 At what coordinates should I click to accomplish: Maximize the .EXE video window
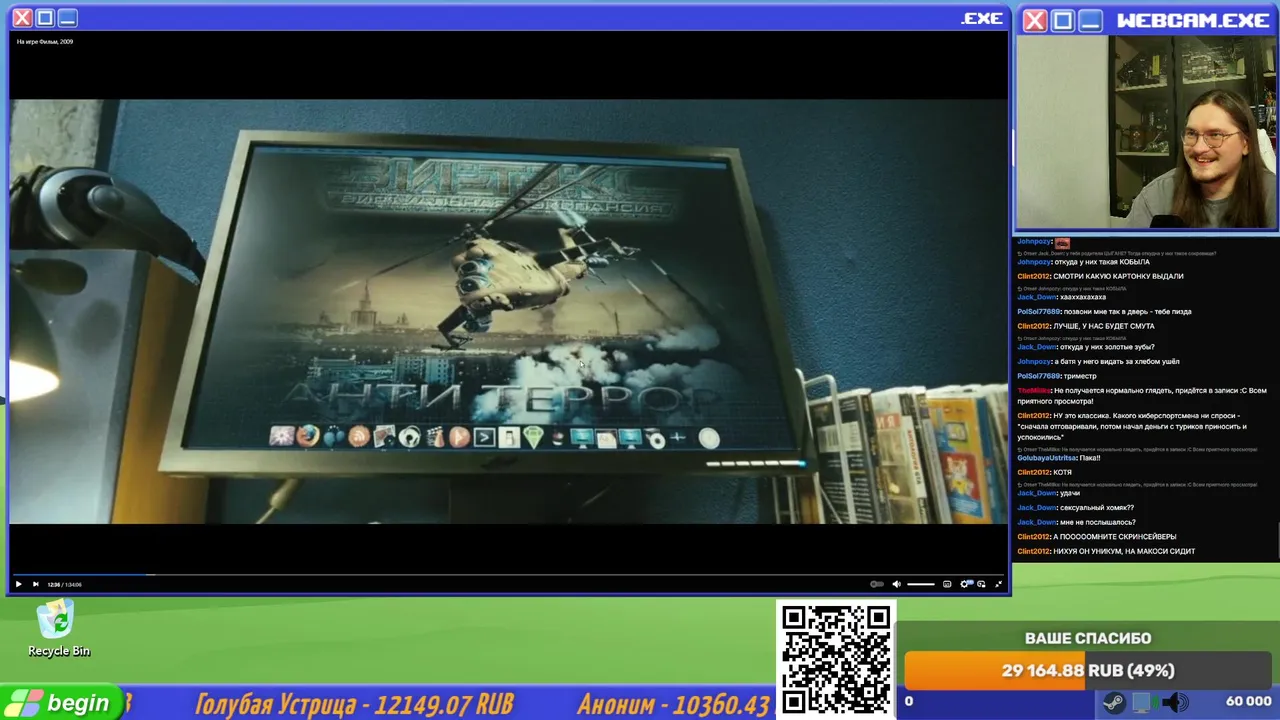point(45,18)
